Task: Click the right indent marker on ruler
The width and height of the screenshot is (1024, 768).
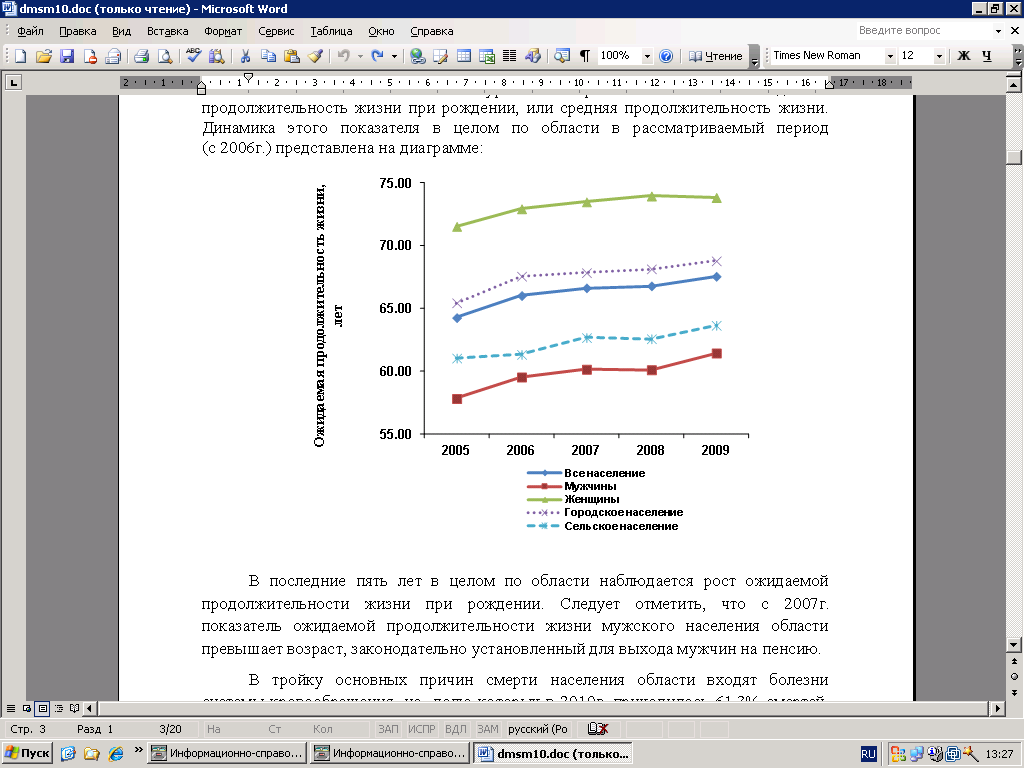Action: [829, 84]
